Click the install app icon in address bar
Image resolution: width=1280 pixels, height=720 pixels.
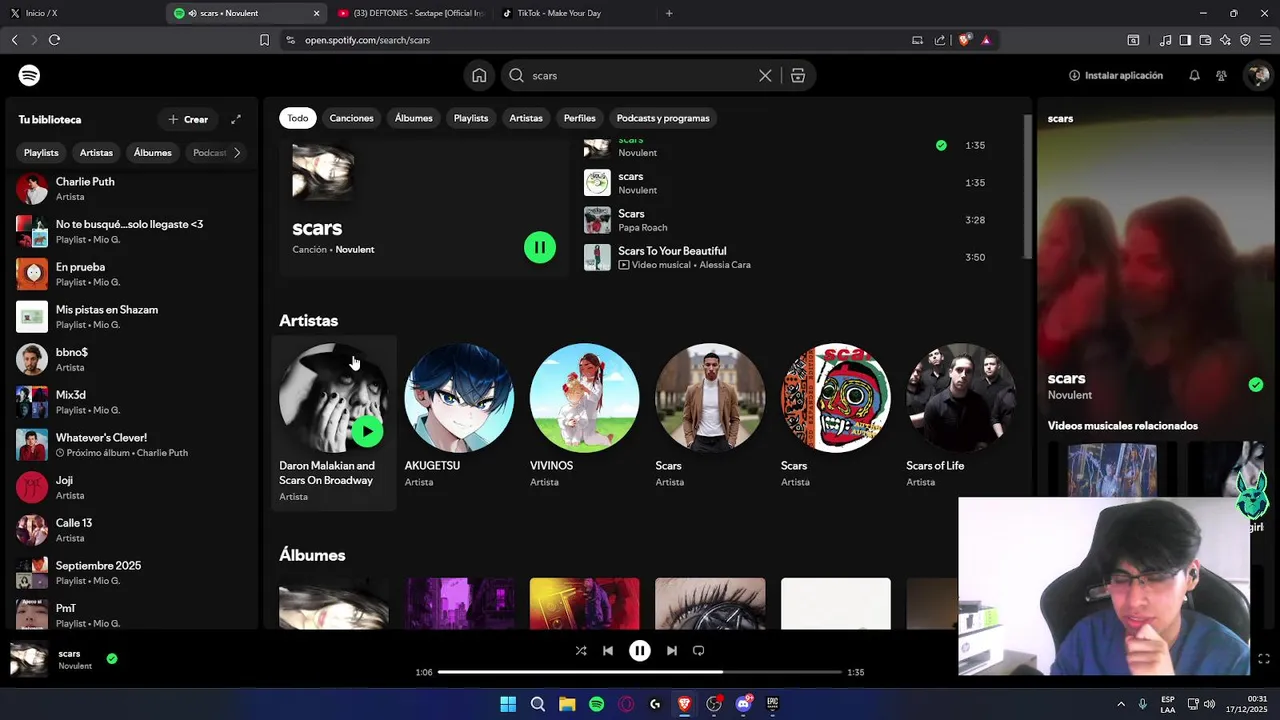(917, 40)
